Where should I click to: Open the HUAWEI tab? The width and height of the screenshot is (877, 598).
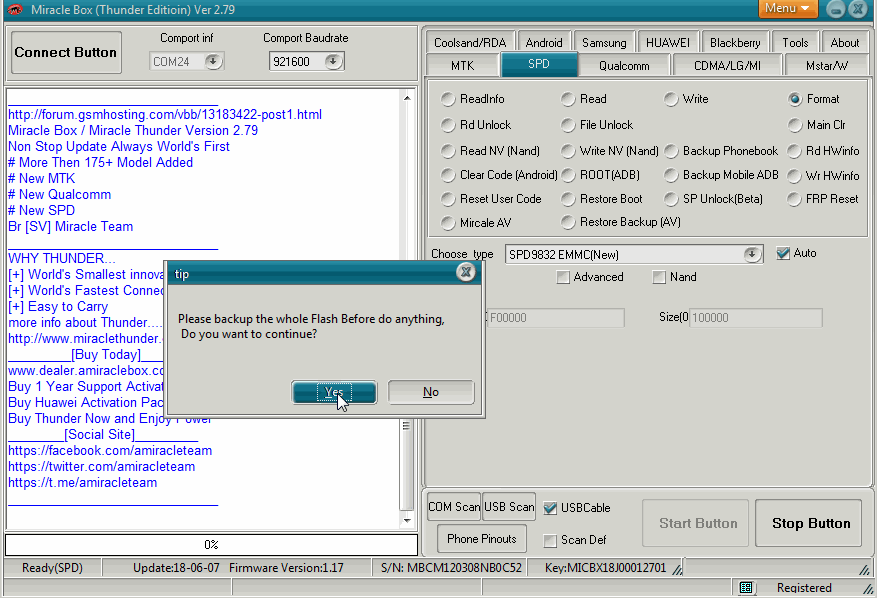tap(667, 43)
